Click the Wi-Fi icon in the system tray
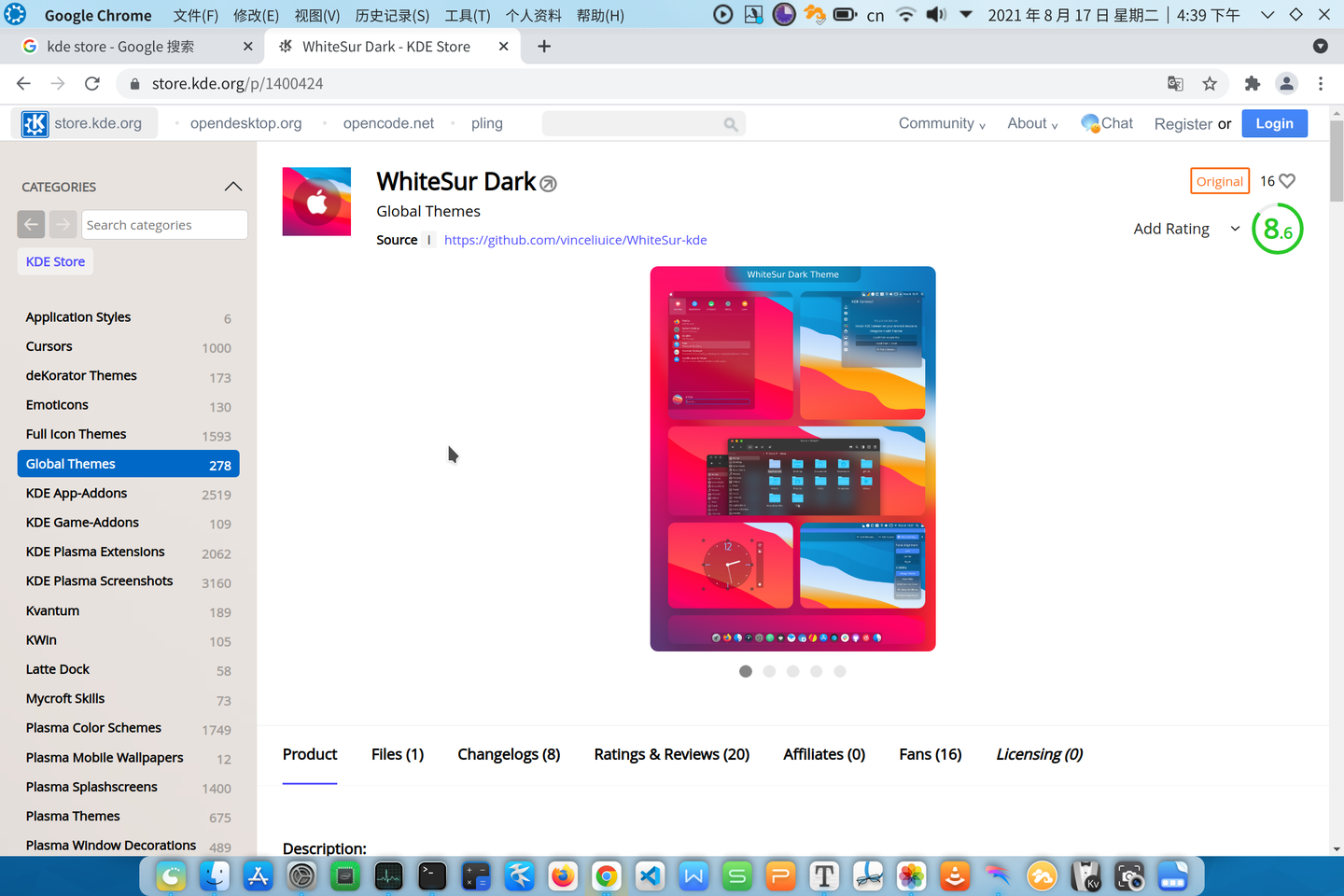This screenshot has height=896, width=1344. pyautogui.click(x=905, y=15)
